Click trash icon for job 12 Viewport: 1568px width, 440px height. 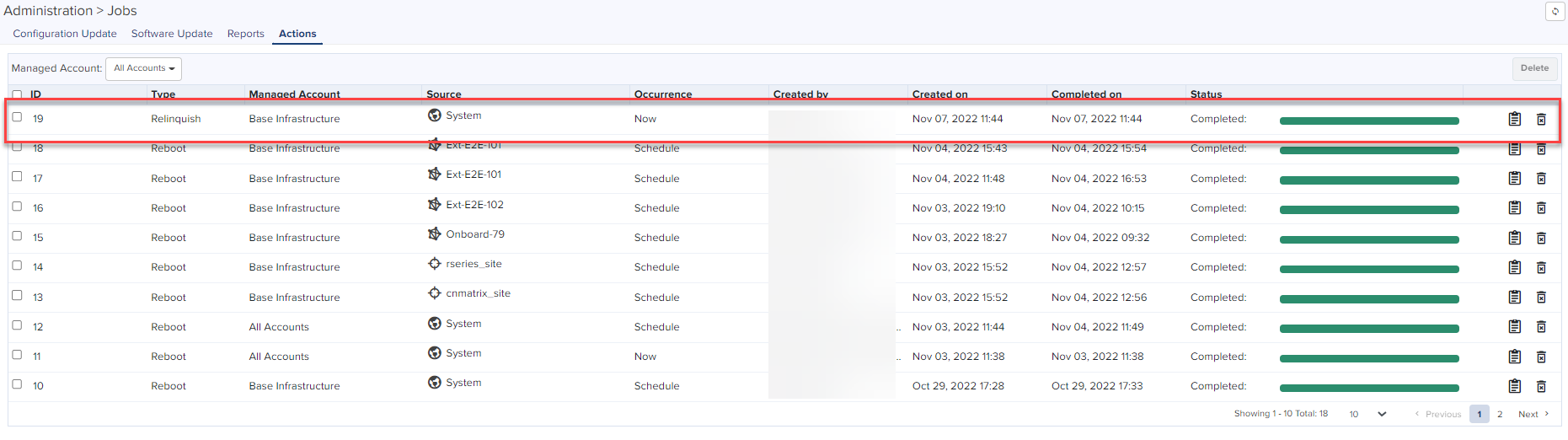point(1541,327)
